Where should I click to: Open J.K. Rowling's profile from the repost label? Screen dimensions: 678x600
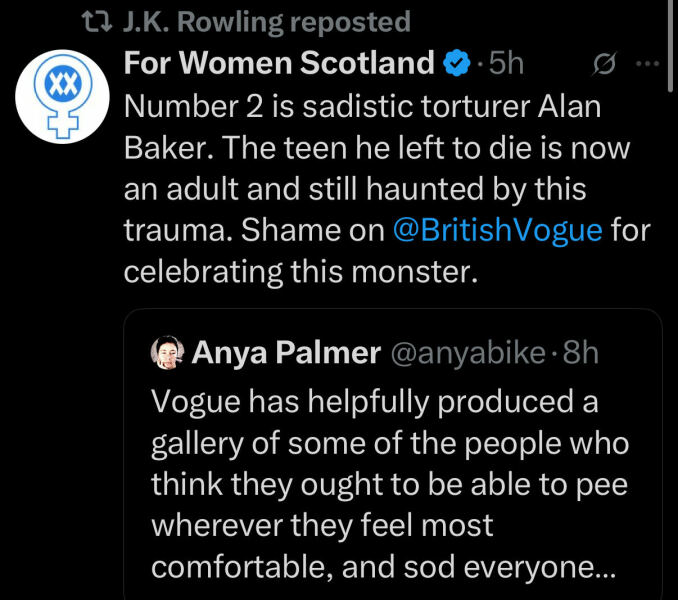[x=265, y=22]
